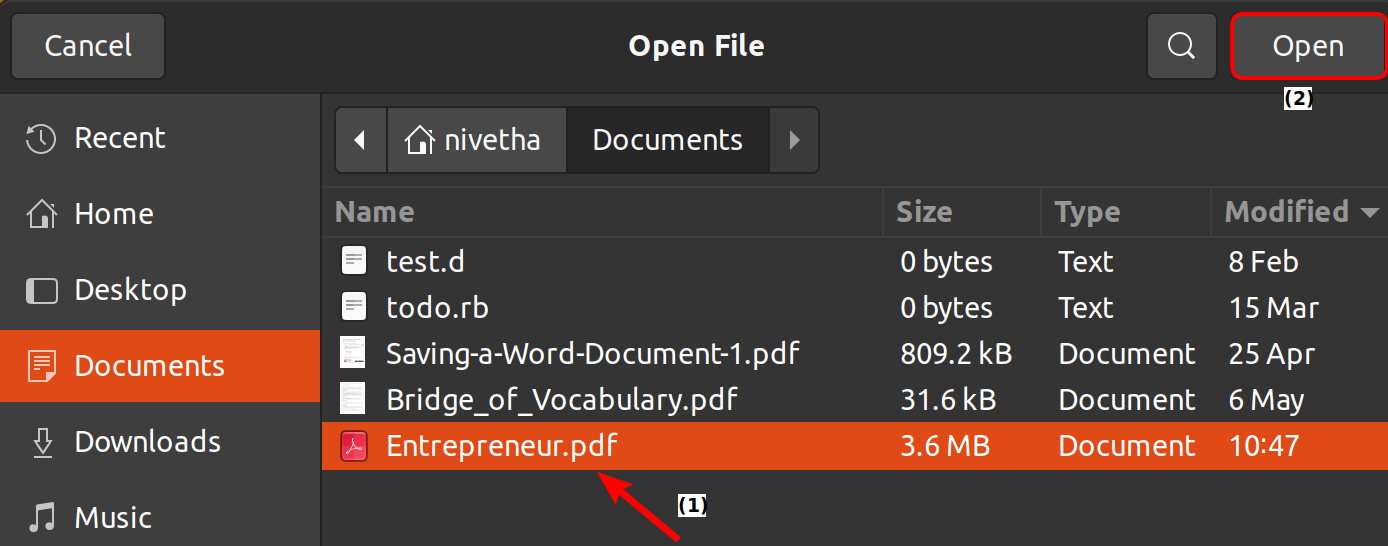The height and width of the screenshot is (546, 1388).
Task: Navigate back with left path arrow
Action: (x=360, y=140)
